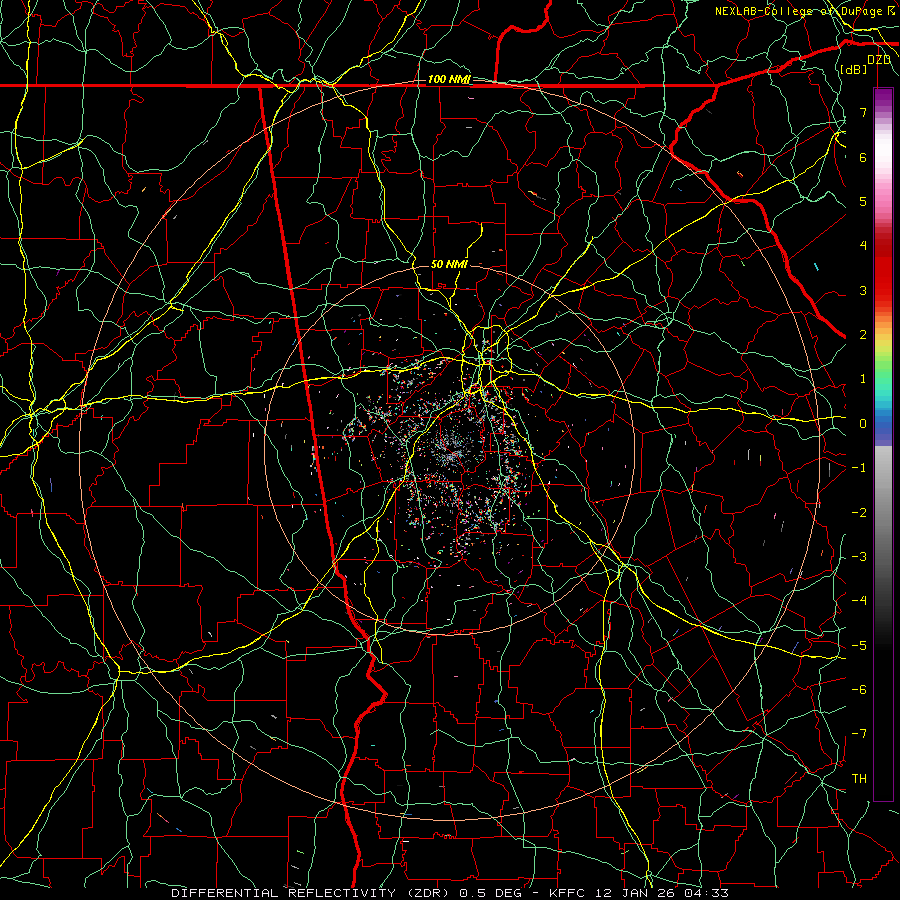Image resolution: width=900 pixels, height=900 pixels.
Task: Click the 50 NMI range ring label
Action: pos(449,265)
